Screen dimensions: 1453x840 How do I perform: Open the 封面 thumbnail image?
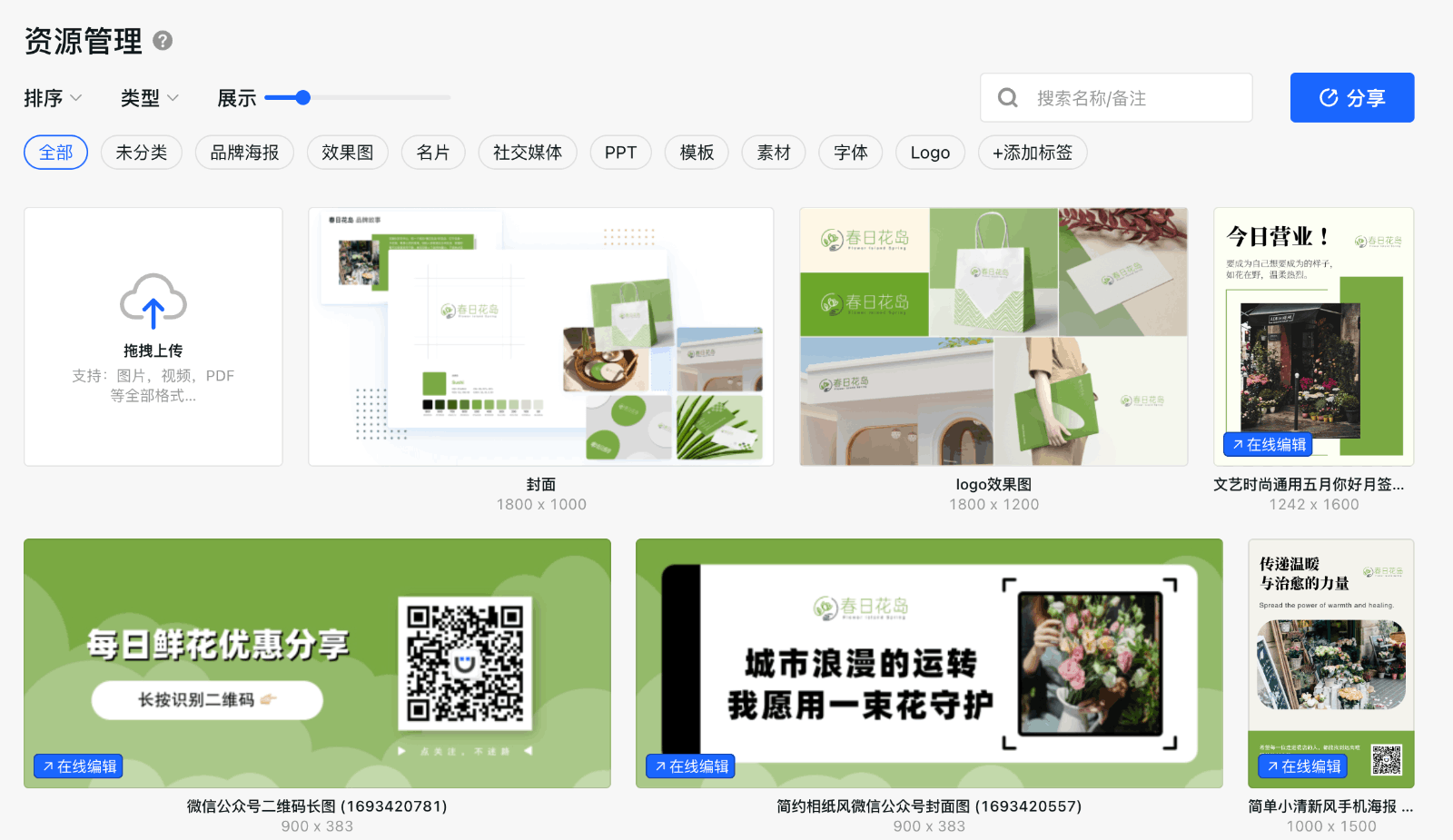tap(541, 337)
